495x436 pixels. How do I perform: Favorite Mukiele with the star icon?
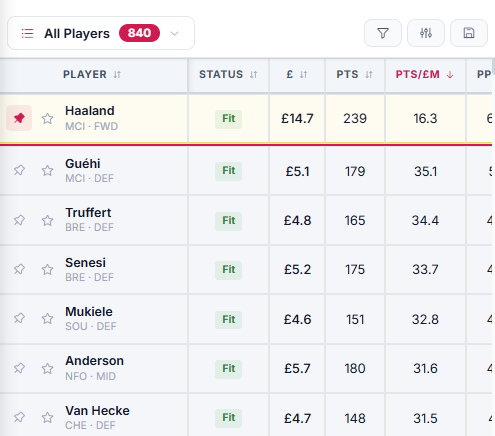(47, 319)
